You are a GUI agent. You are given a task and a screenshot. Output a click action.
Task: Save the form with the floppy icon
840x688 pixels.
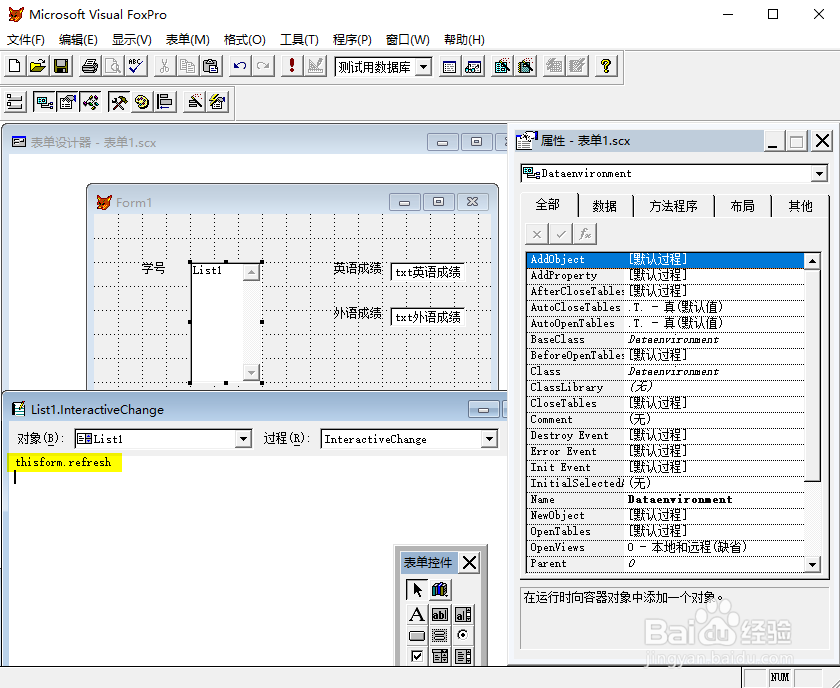(x=61, y=66)
